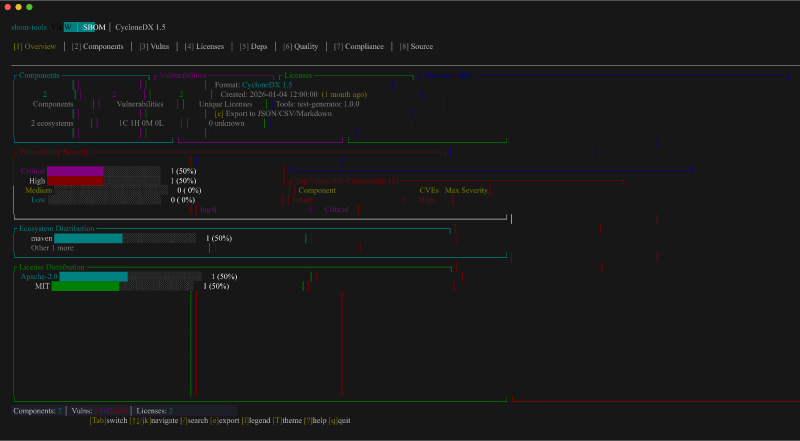Click the search shortcut in footer

click(x=194, y=421)
